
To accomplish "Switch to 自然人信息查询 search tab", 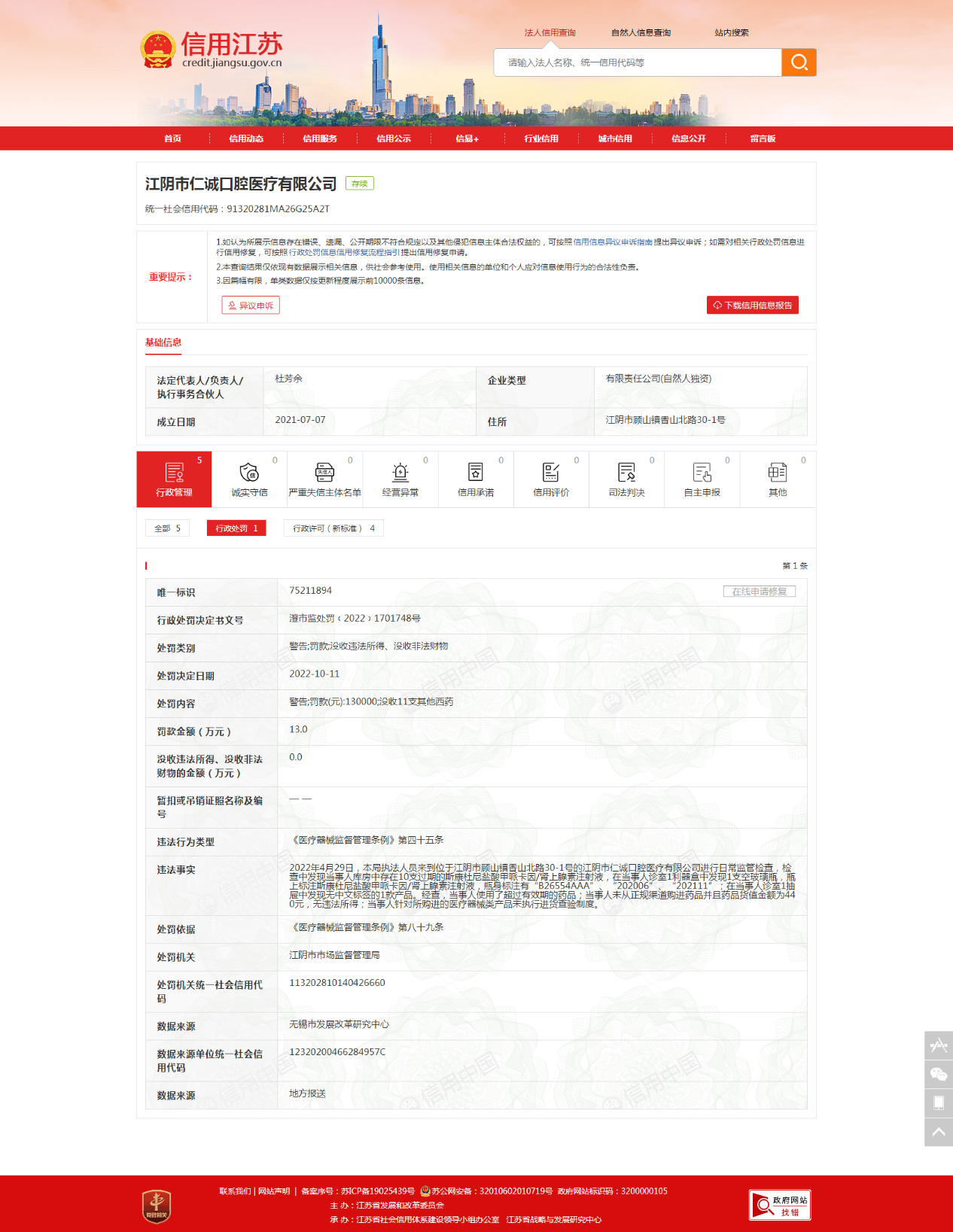I will [x=641, y=32].
